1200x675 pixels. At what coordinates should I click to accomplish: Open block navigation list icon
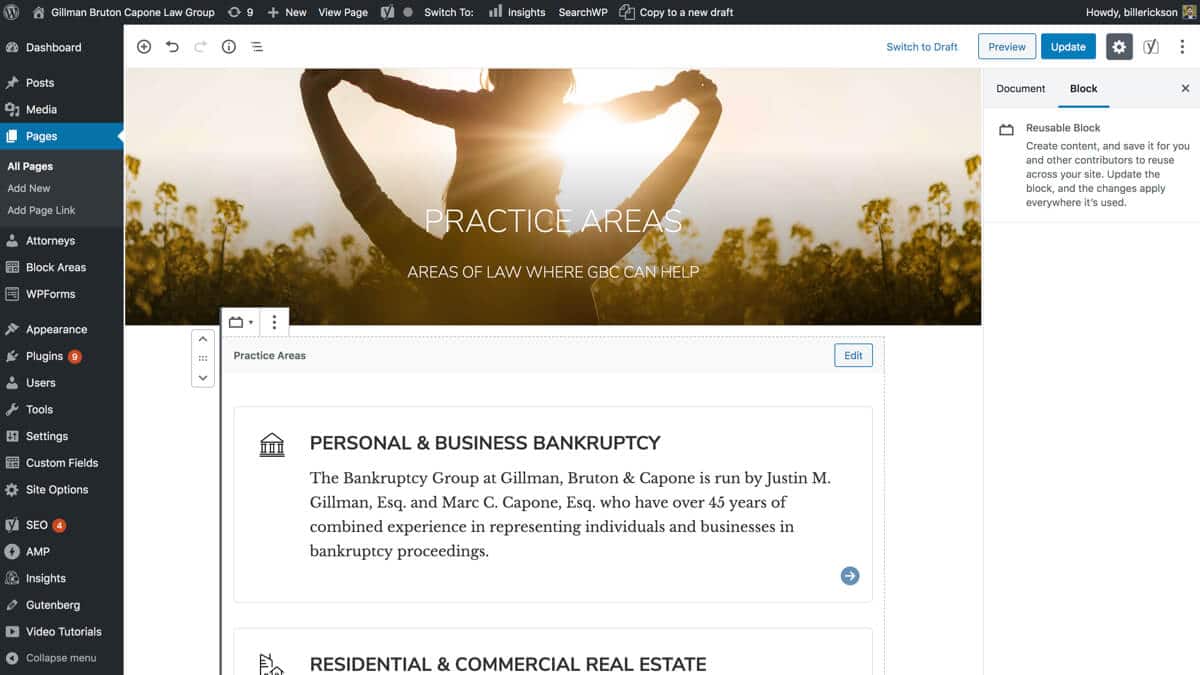tap(257, 47)
